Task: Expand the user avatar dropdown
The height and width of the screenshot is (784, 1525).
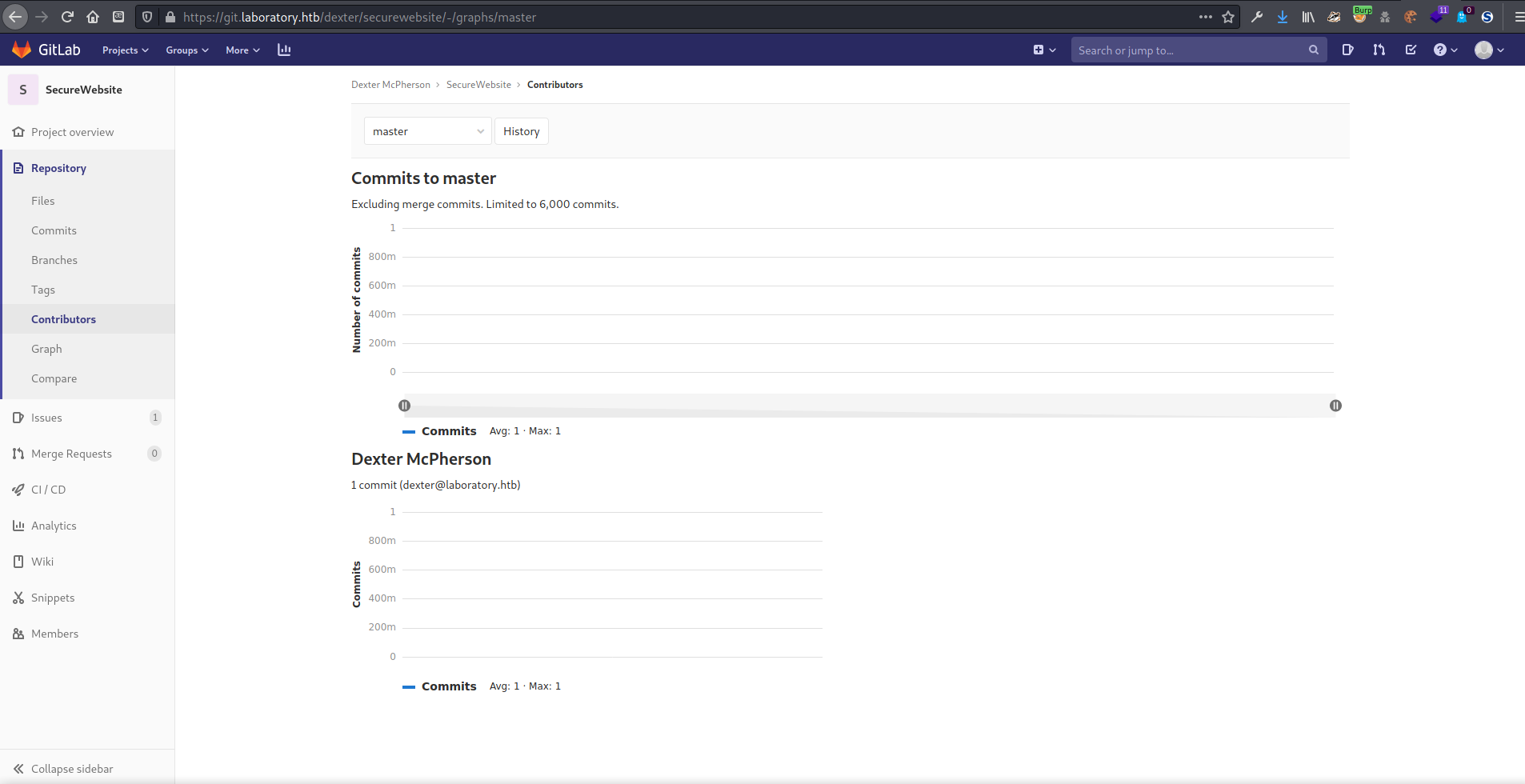Action: tap(1489, 50)
